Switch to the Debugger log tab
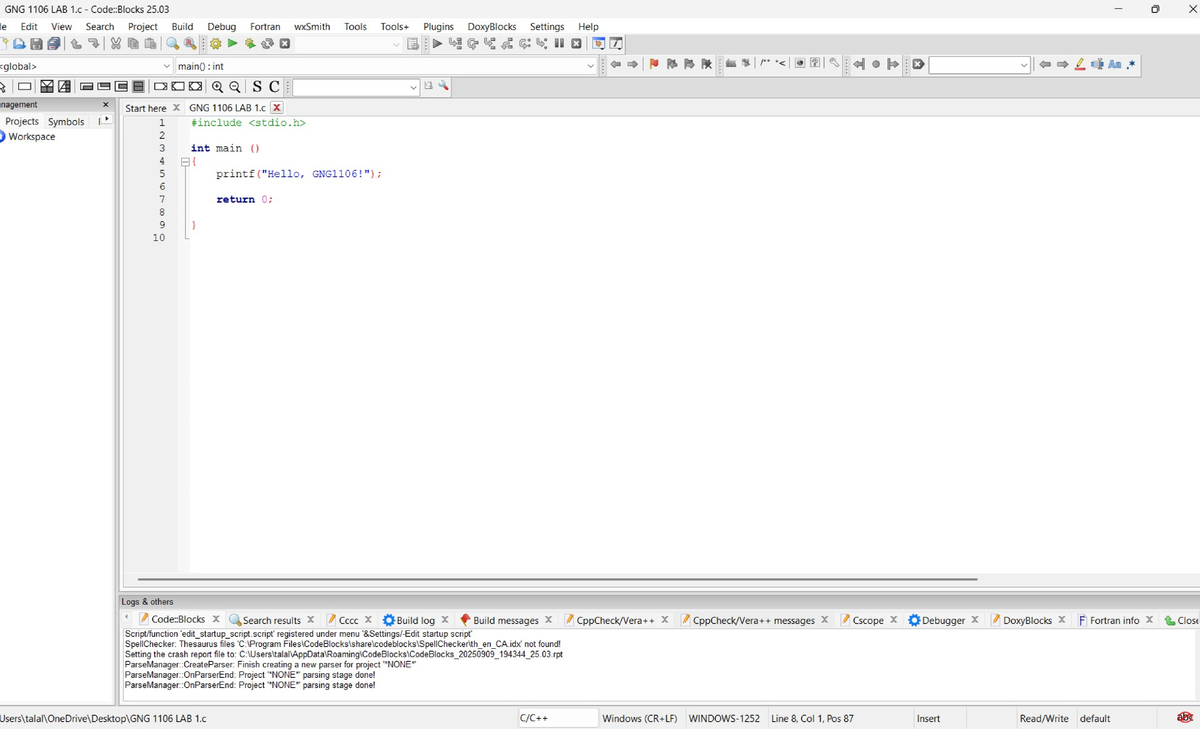 [942, 620]
